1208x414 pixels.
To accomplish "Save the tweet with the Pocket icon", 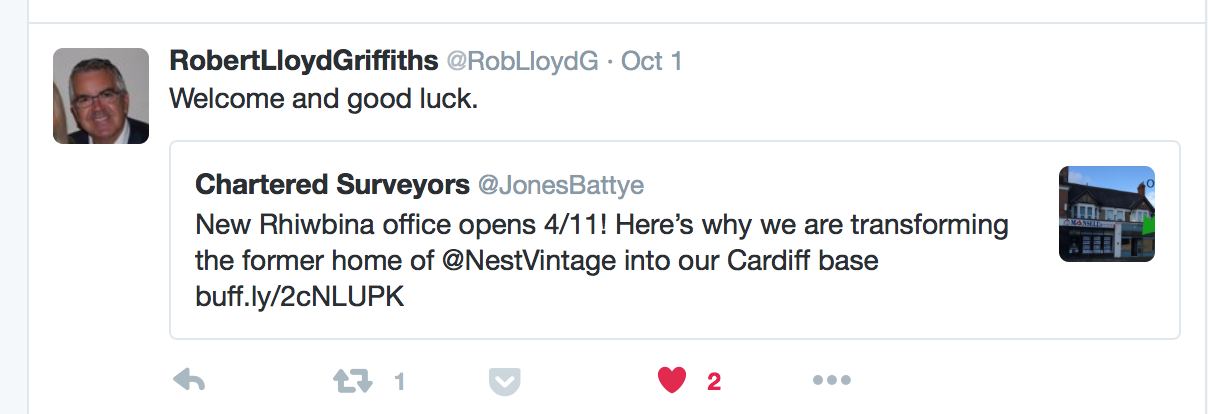I will coord(504,381).
